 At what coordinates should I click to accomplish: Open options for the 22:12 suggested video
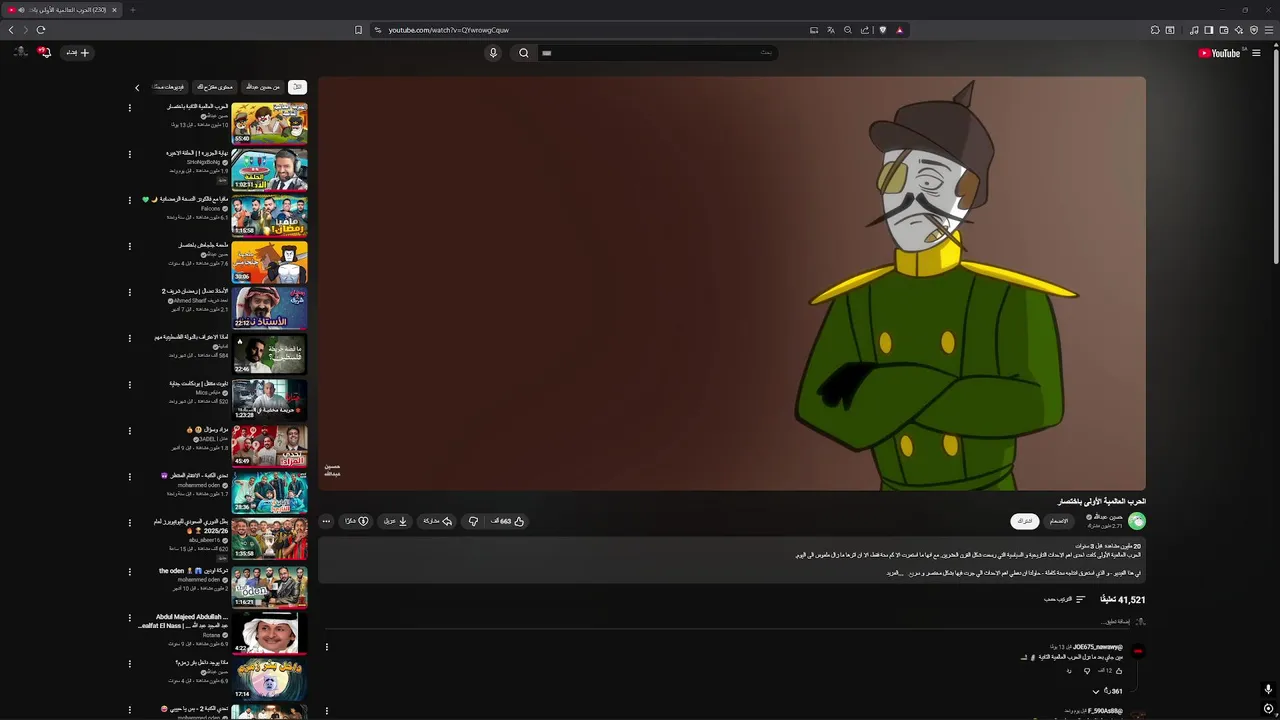[129, 293]
